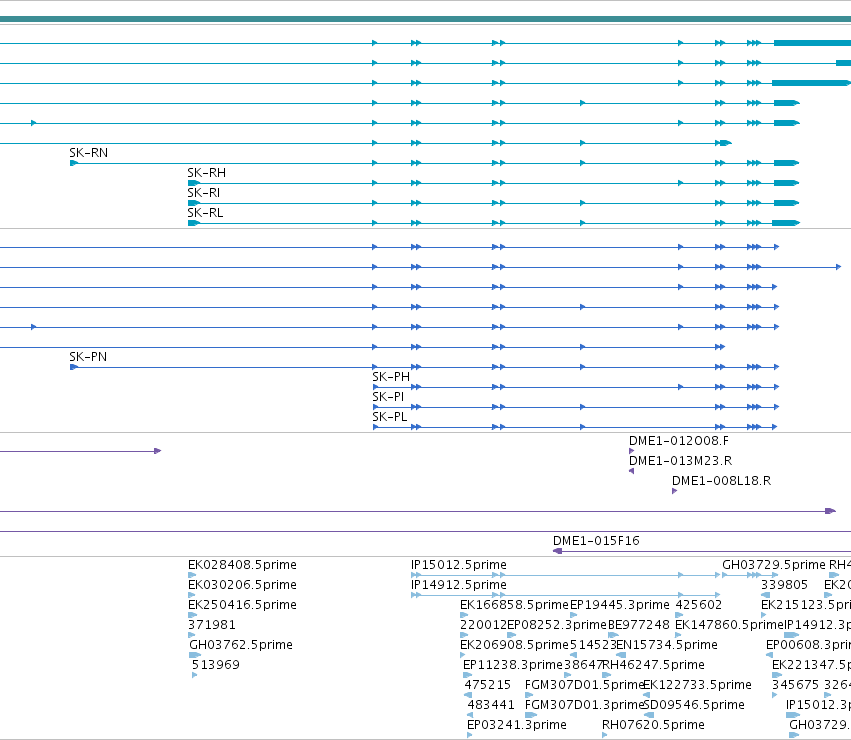
Task: Click the teal gene span bar at top
Action: tap(426, 20)
